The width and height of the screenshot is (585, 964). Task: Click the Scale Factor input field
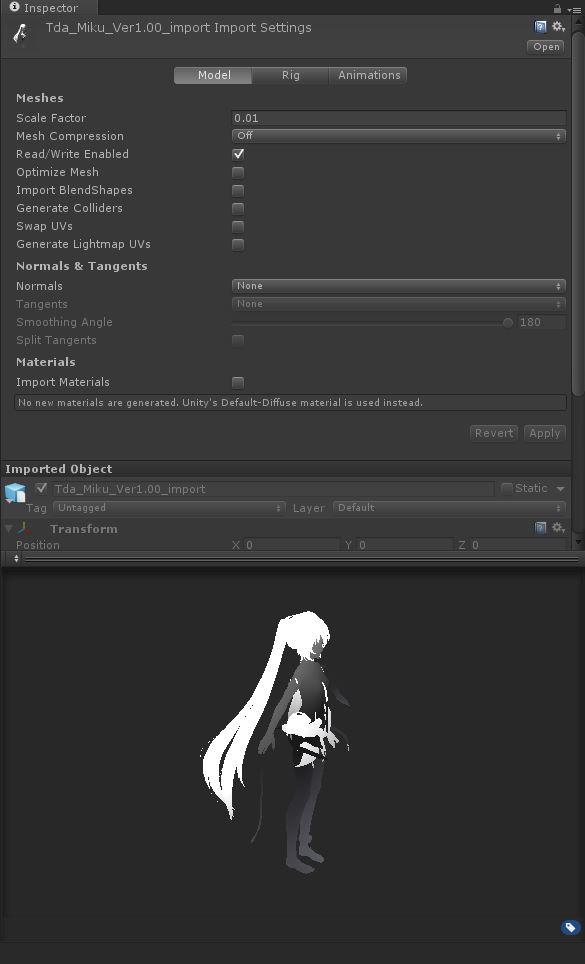click(x=398, y=118)
